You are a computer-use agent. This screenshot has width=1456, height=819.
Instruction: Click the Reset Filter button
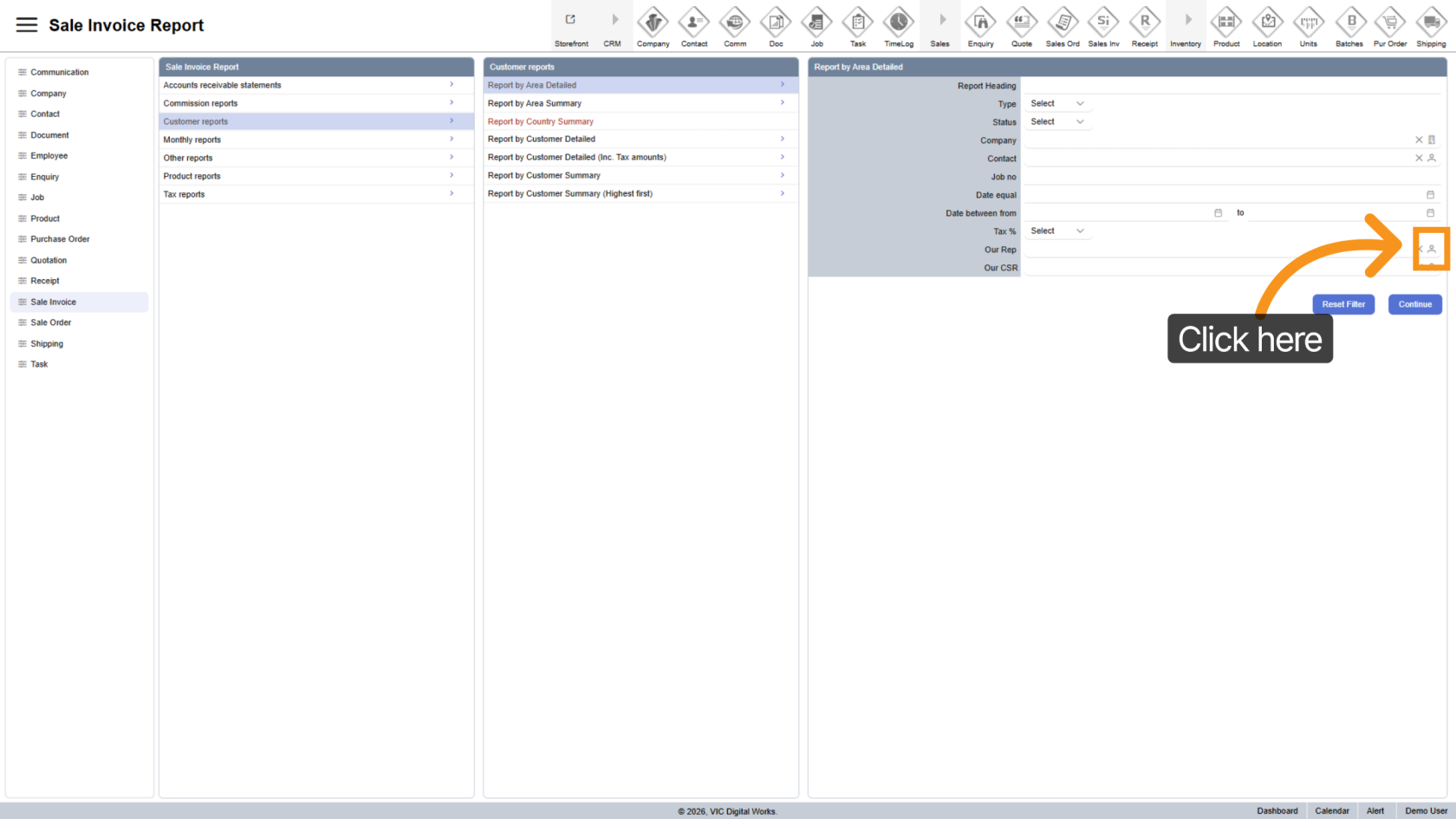(x=1342, y=304)
